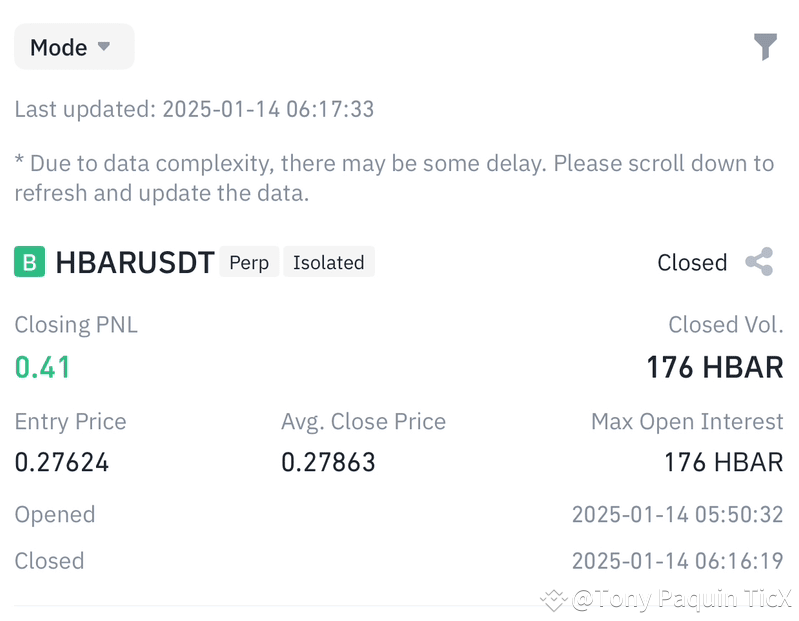Open the HBARUSDT pair title
Image resolution: width=799 pixels, height=621 pixels.
pyautogui.click(x=135, y=262)
